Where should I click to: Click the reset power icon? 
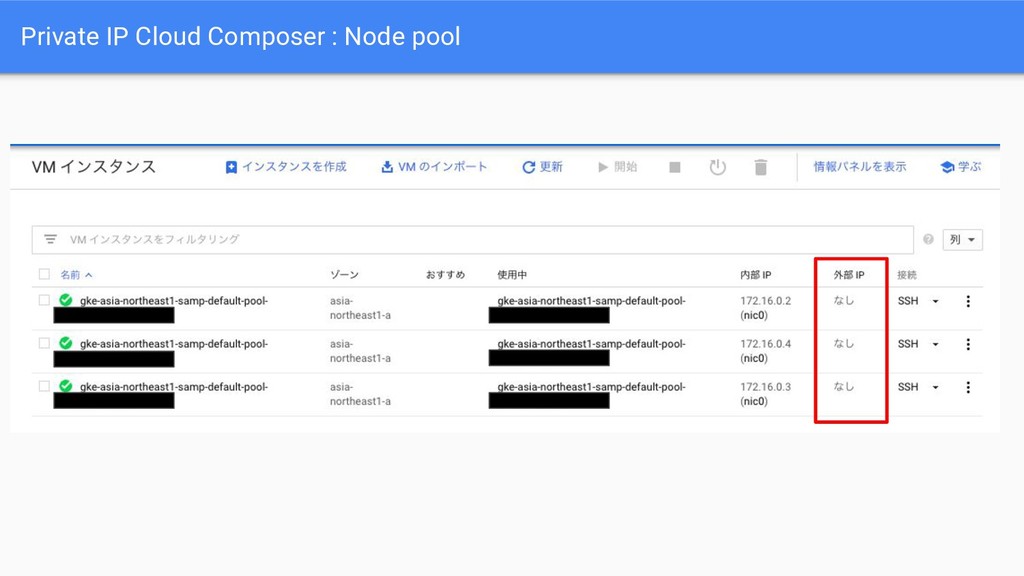718,167
